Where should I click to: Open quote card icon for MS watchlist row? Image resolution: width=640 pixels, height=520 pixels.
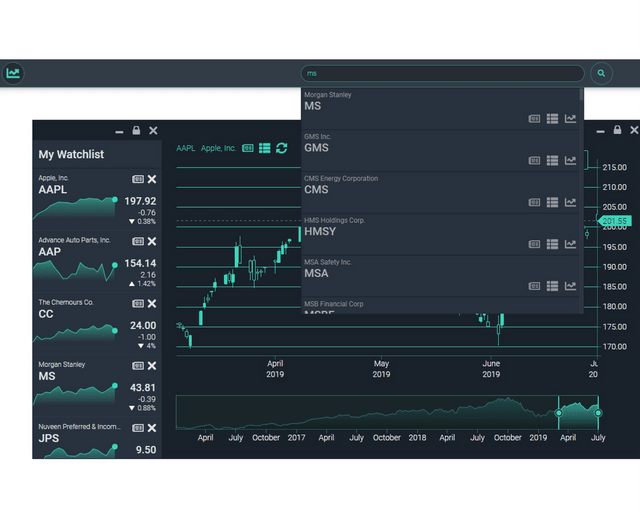click(138, 366)
